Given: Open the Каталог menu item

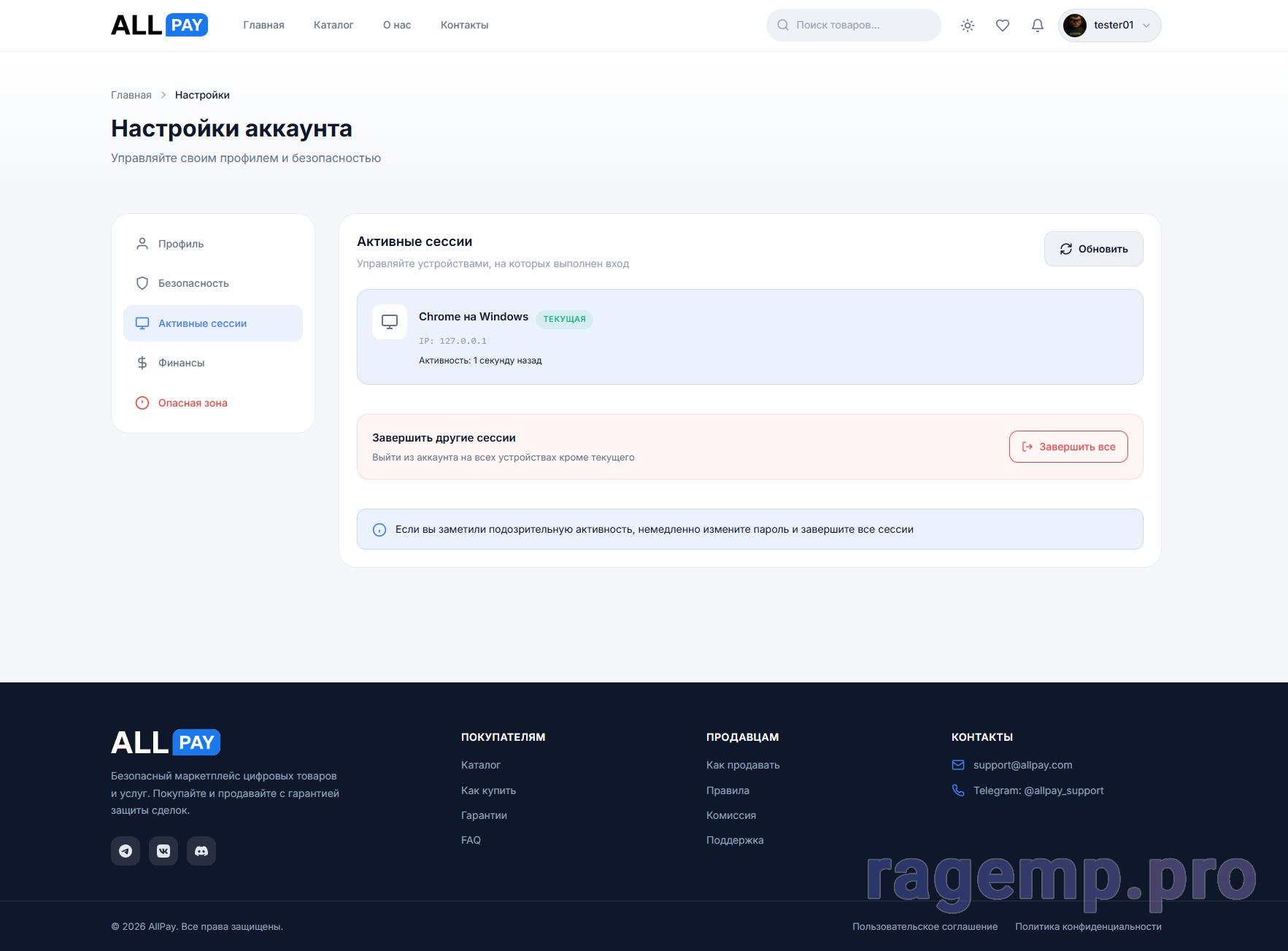Looking at the screenshot, I should [x=333, y=26].
